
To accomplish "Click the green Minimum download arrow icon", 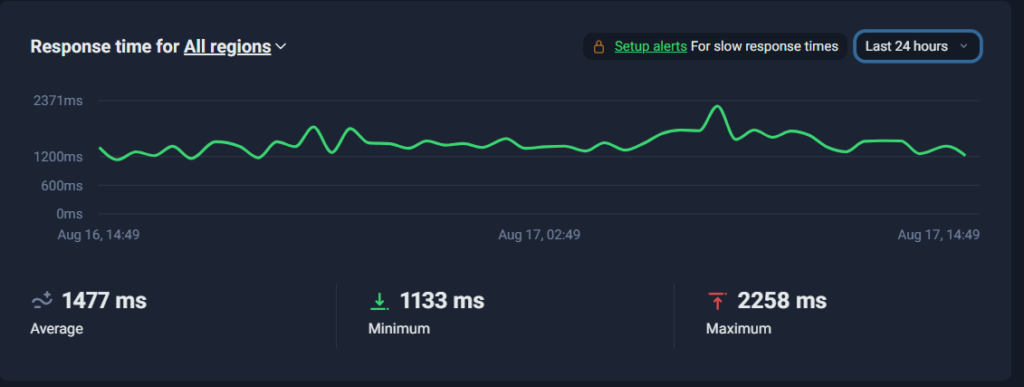I will [x=379, y=301].
